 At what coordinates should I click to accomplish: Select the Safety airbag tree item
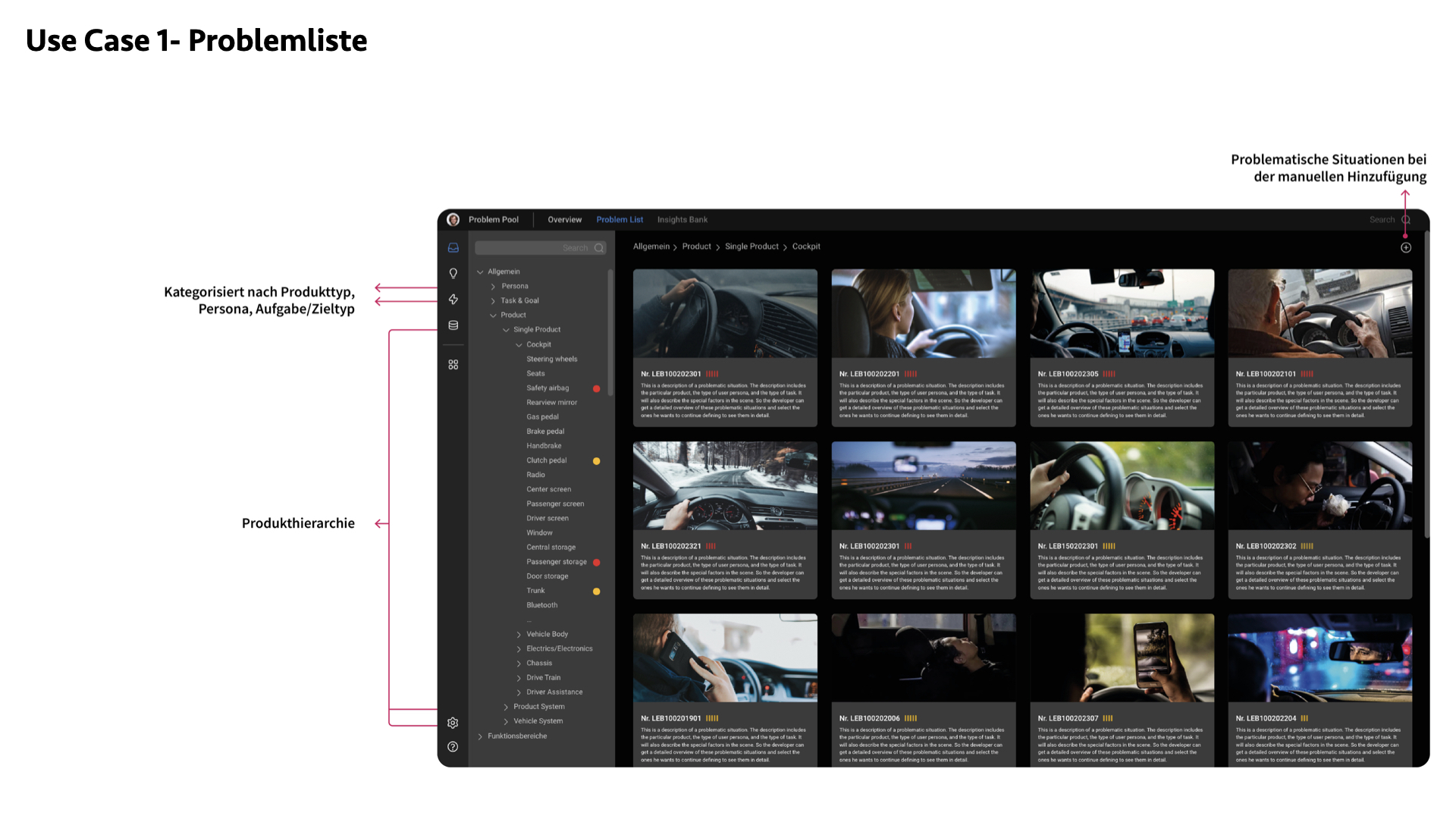548,388
